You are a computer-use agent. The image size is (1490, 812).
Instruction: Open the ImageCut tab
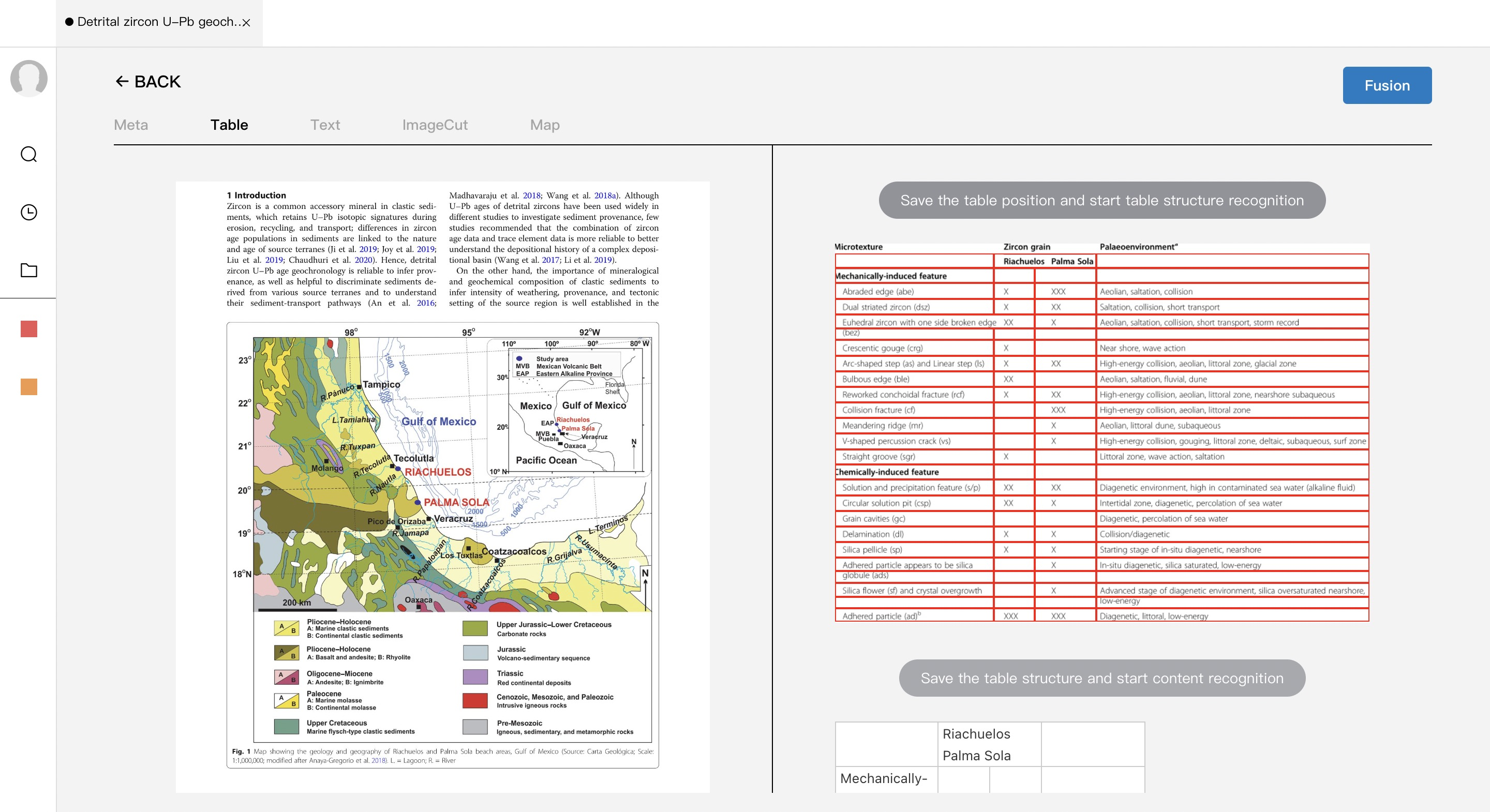point(435,125)
